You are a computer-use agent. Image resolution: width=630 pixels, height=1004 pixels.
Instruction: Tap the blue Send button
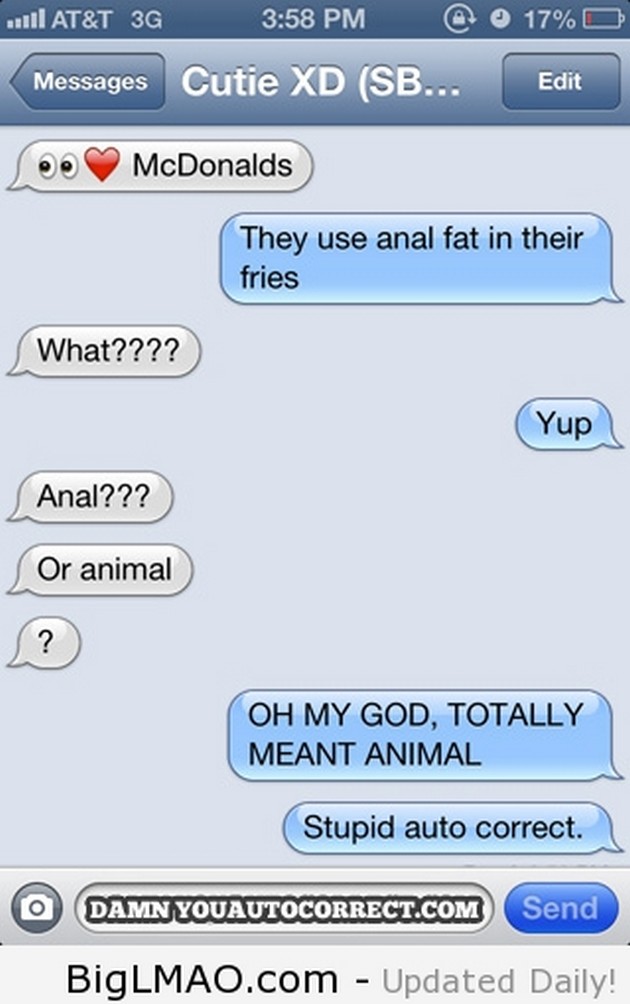point(561,907)
